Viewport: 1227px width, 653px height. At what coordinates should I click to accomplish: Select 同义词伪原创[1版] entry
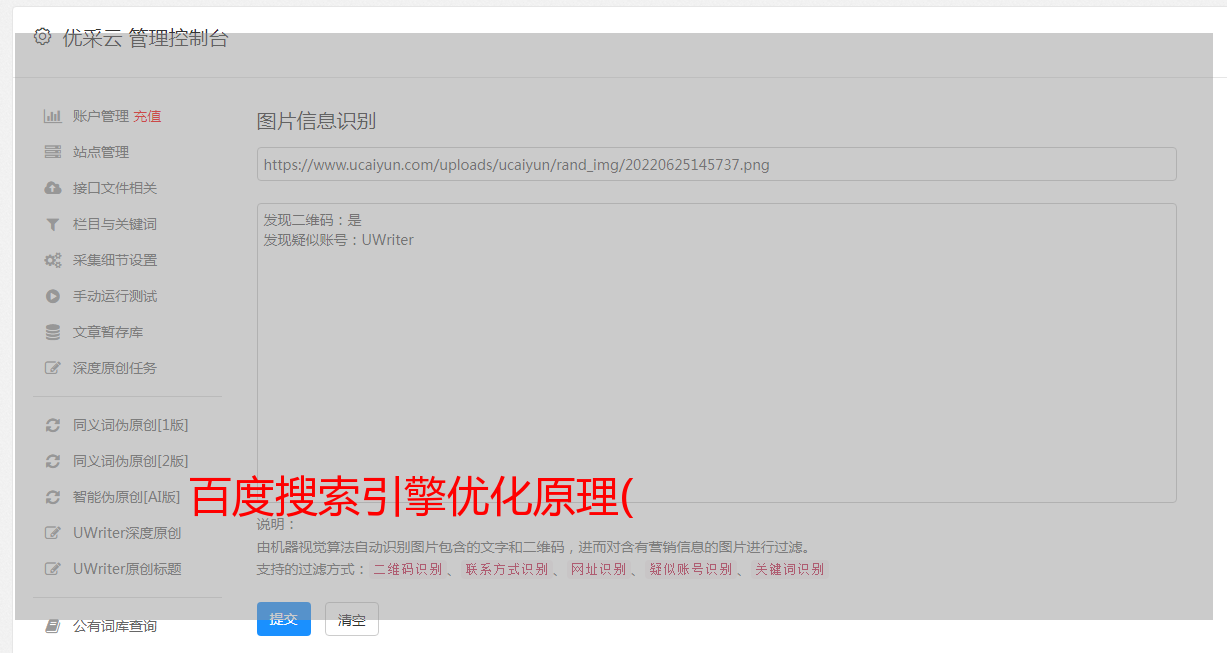[131, 425]
